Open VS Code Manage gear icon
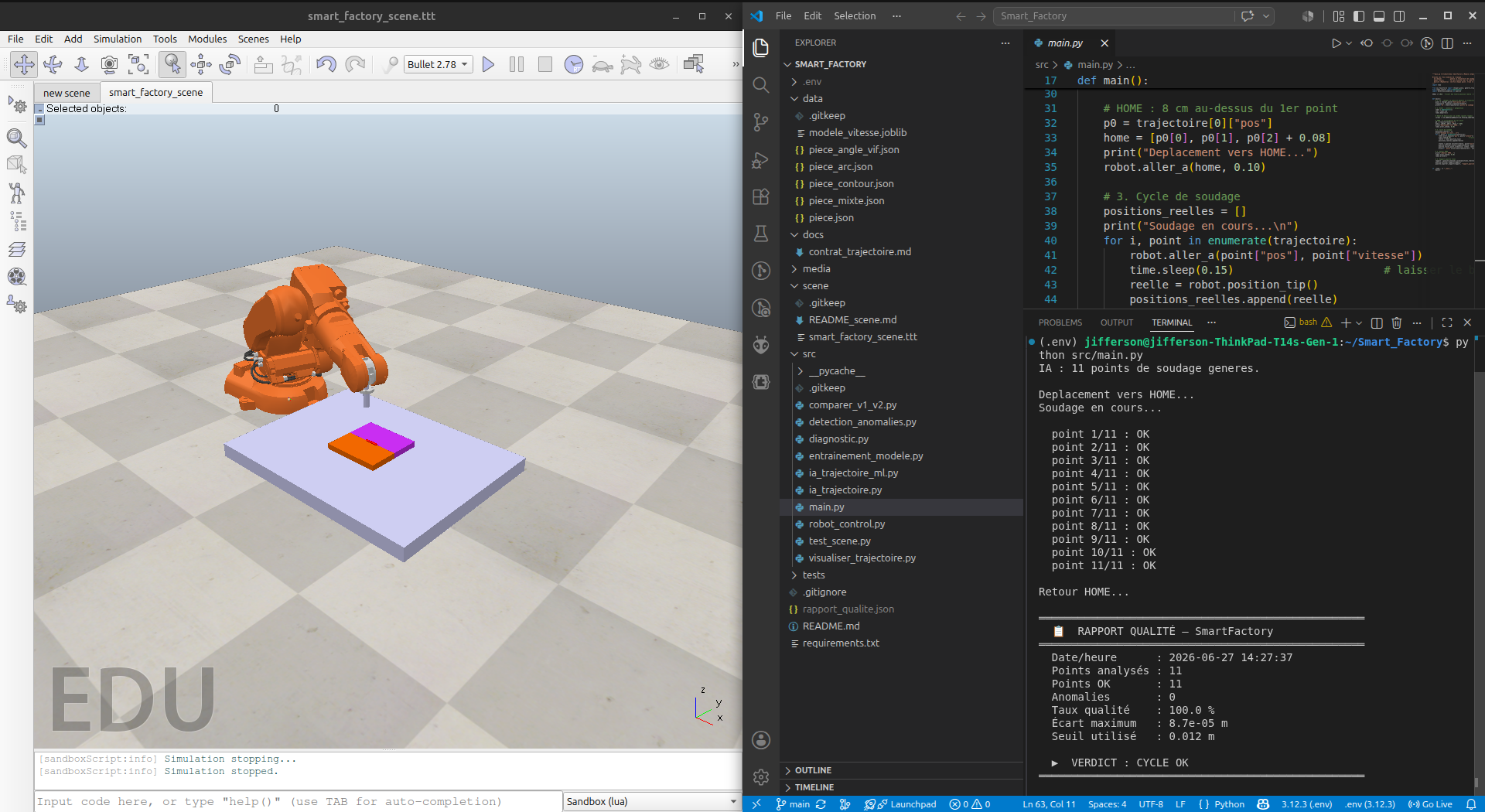Screen dimensions: 1485x812 761,777
